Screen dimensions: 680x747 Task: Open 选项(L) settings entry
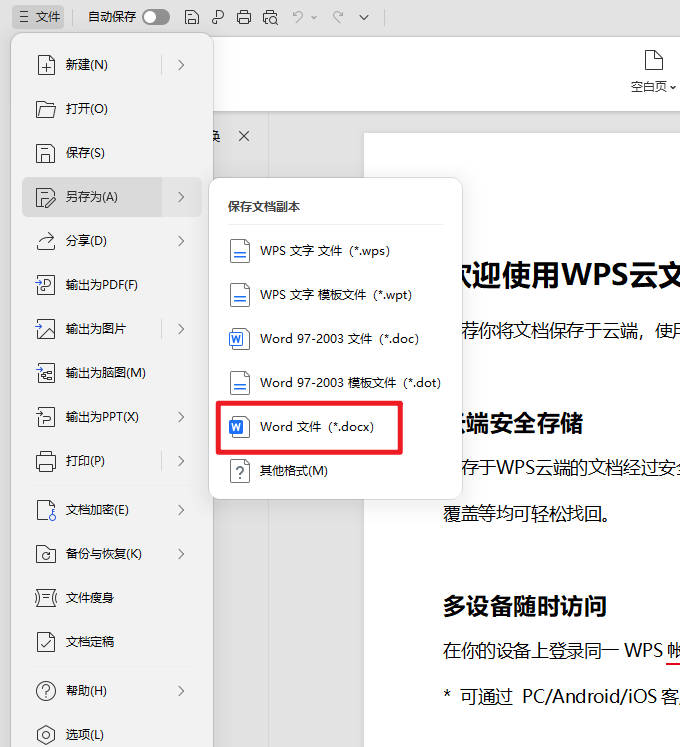pos(112,735)
